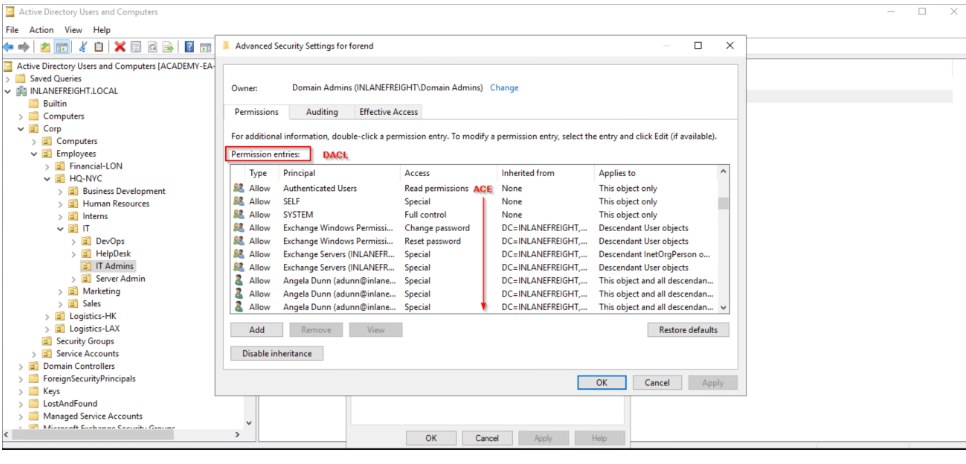Expand the Server Admin OU

coord(73,279)
